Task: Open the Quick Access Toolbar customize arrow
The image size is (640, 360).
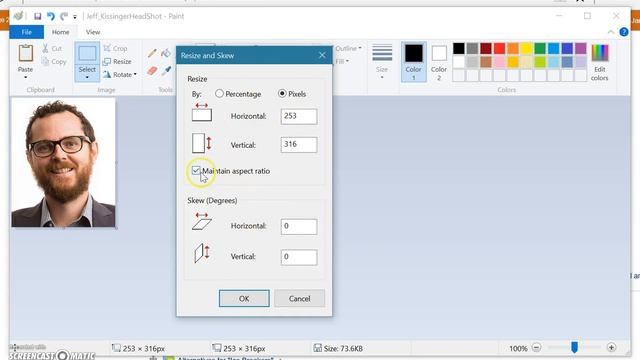Action: [75, 17]
